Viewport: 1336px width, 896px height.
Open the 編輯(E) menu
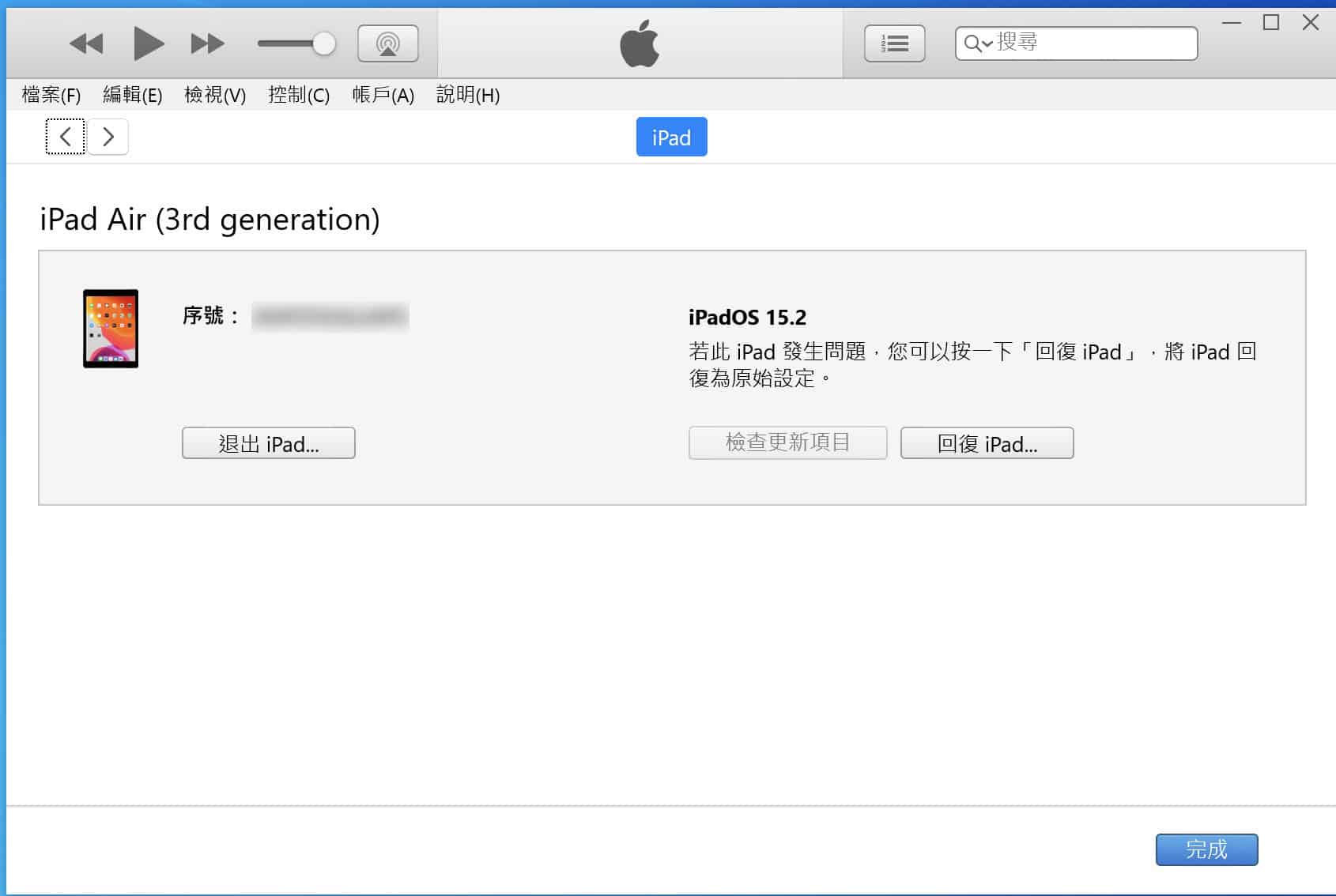pos(133,96)
